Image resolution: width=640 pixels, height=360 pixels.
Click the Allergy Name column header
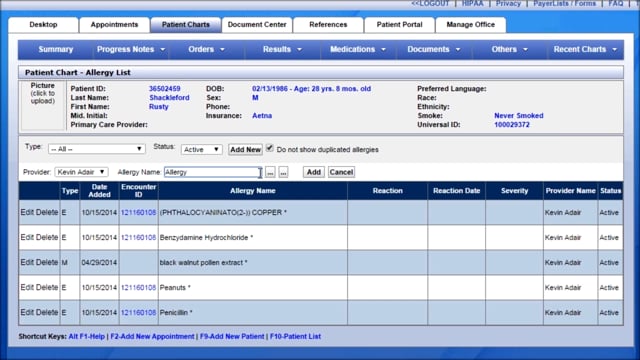click(x=253, y=191)
